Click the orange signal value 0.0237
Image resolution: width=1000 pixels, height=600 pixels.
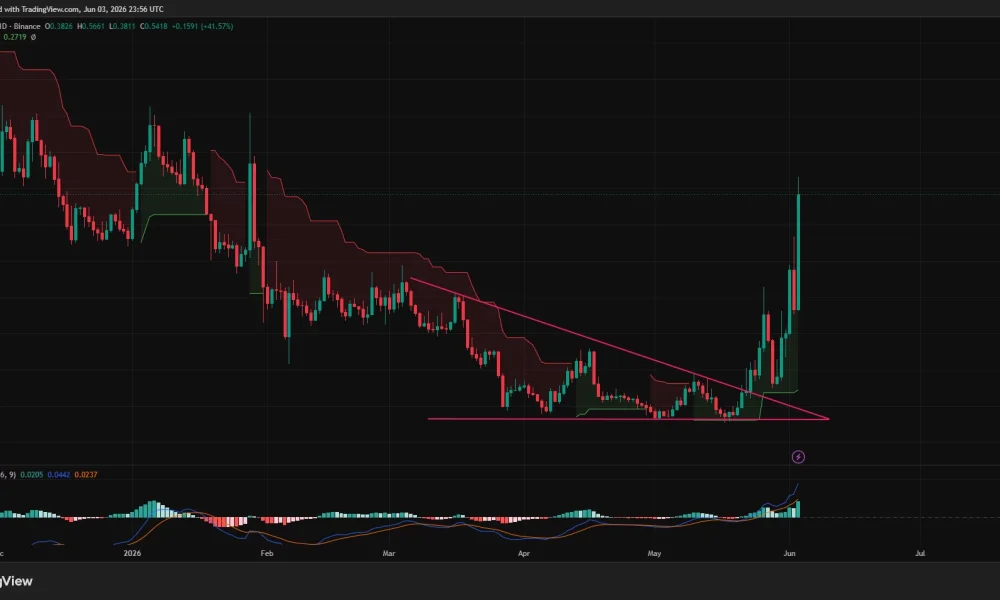click(86, 474)
